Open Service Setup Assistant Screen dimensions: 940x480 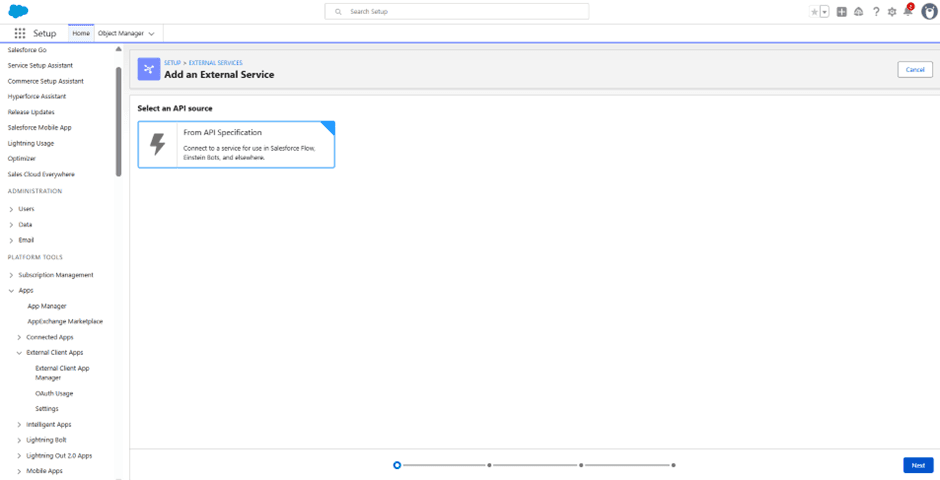(40, 65)
